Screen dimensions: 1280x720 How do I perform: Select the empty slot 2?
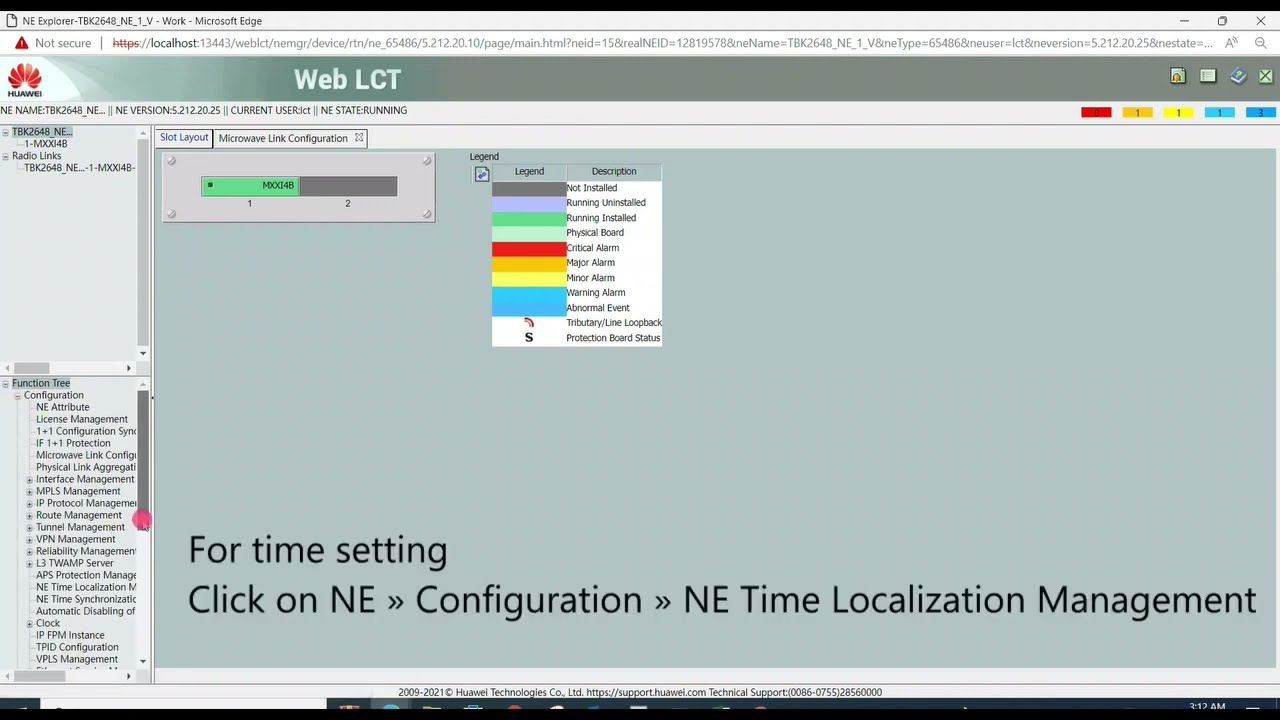coord(348,186)
